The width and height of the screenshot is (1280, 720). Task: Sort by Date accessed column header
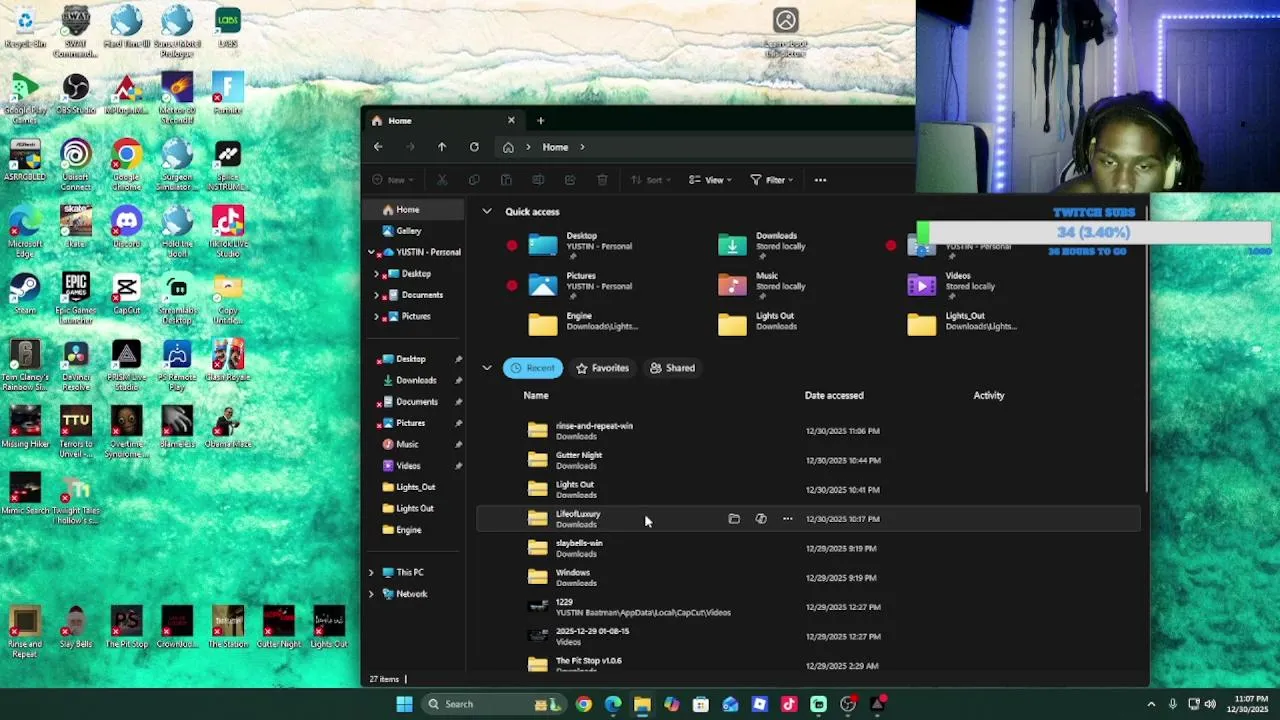pyautogui.click(x=834, y=396)
